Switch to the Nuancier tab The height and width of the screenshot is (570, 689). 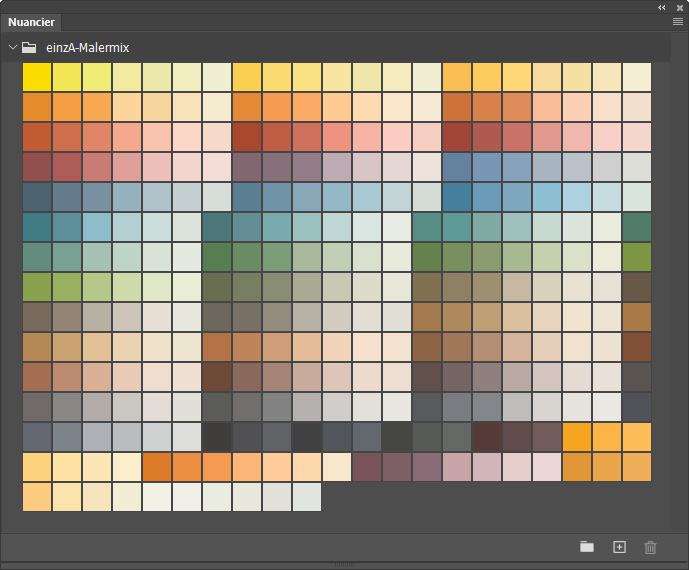[31, 22]
